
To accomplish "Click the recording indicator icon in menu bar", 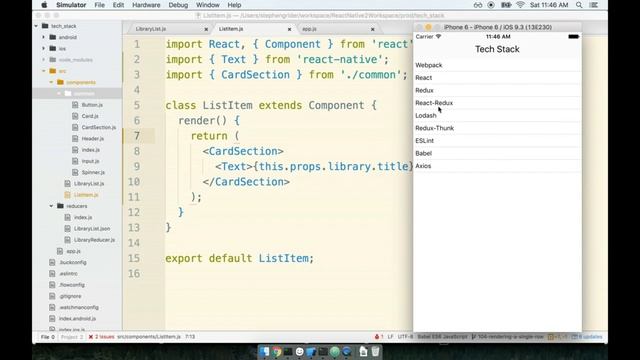I will click(491, 5).
